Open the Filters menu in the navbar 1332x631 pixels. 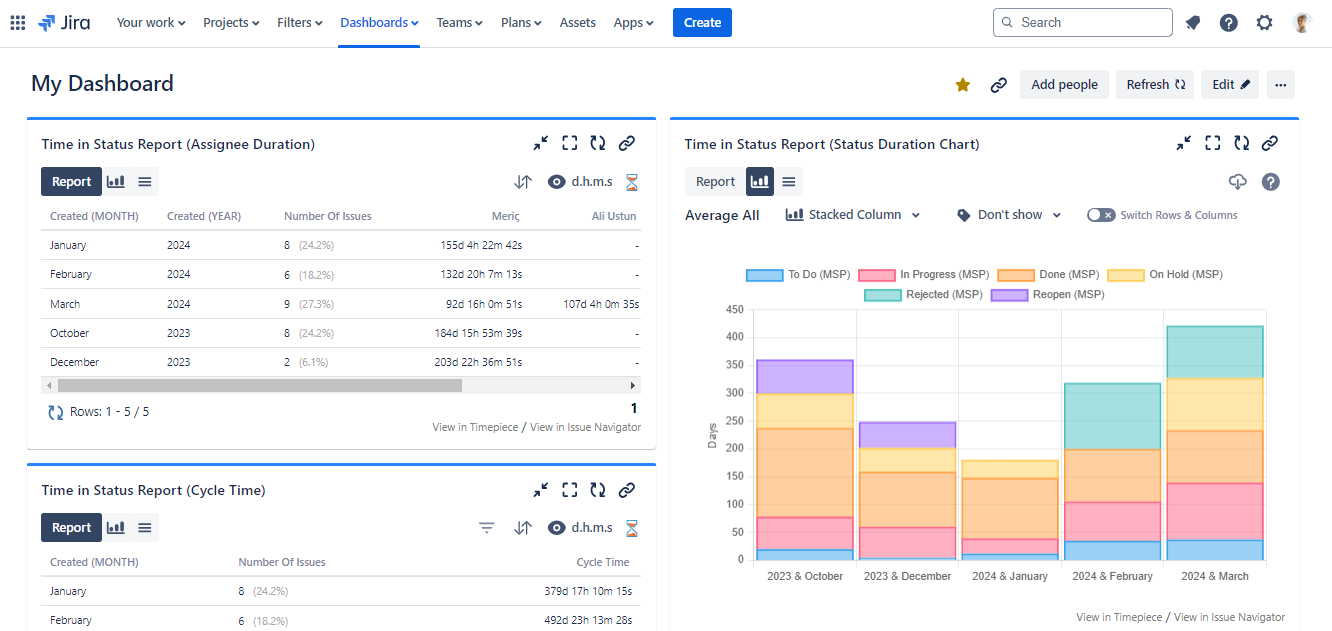pyautogui.click(x=299, y=22)
